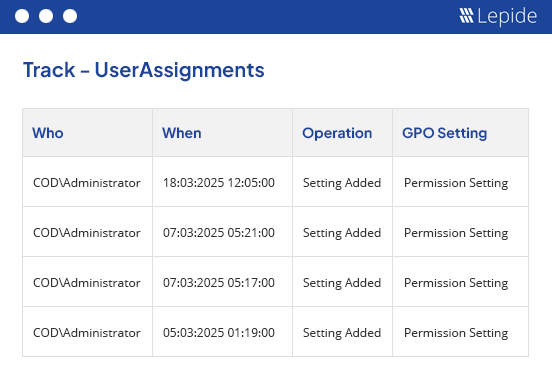
Task: Click Permission Setting in the 05:21:00 row
Action: click(x=456, y=233)
